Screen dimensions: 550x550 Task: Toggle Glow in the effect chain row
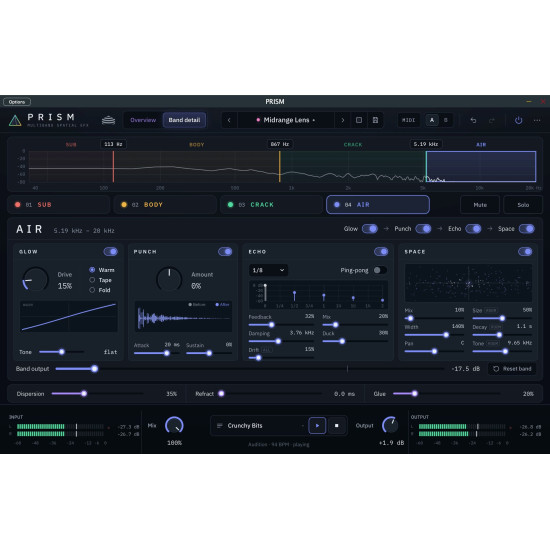click(370, 229)
